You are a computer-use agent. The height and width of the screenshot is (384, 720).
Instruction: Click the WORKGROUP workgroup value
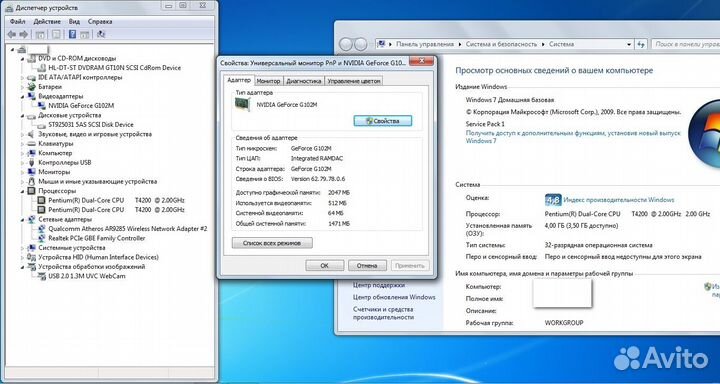(x=564, y=323)
